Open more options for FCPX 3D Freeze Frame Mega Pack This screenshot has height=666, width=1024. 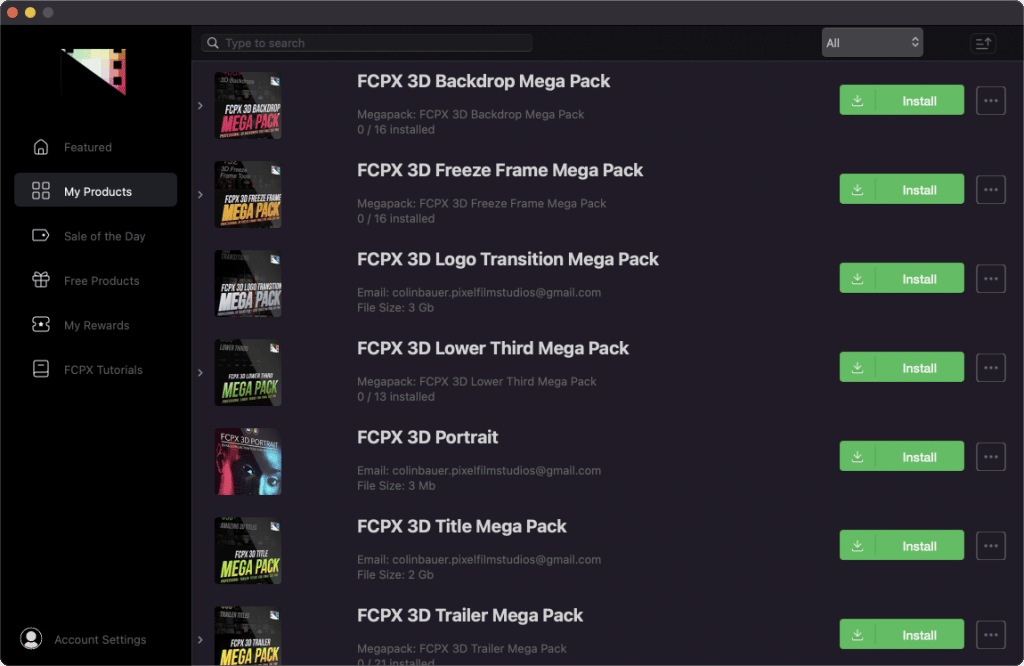click(x=991, y=189)
